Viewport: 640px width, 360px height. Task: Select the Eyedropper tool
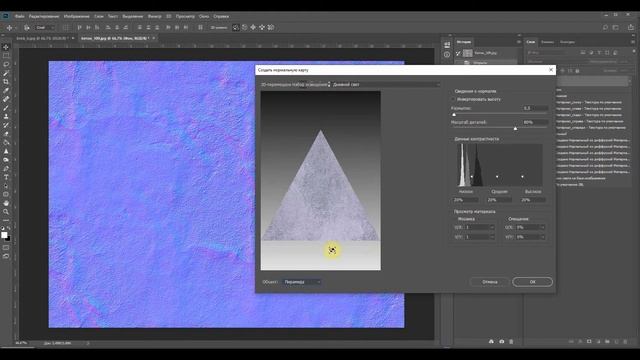(x=6, y=90)
